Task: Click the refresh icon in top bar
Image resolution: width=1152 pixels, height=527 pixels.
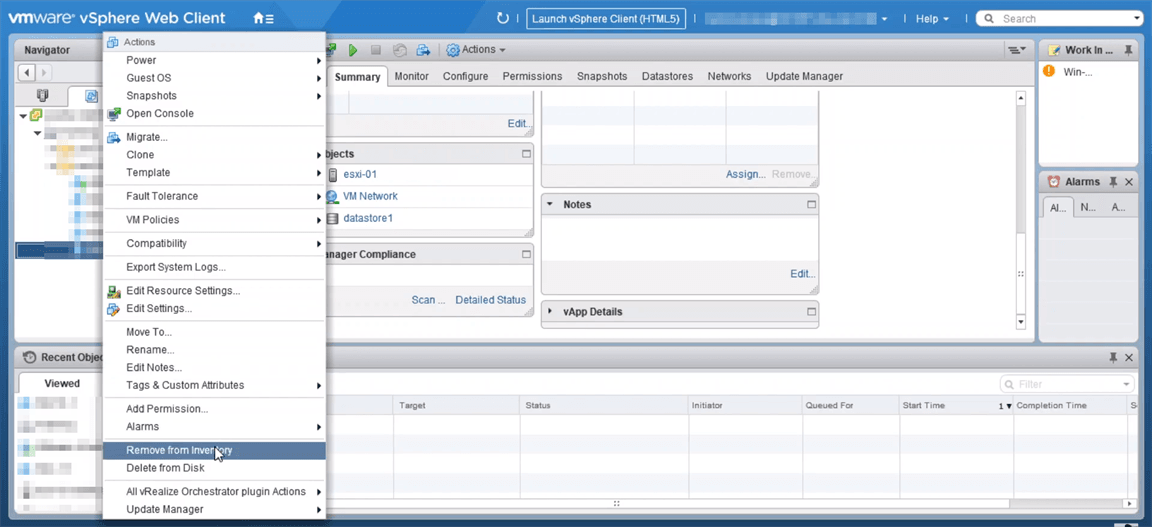Action: click(503, 19)
